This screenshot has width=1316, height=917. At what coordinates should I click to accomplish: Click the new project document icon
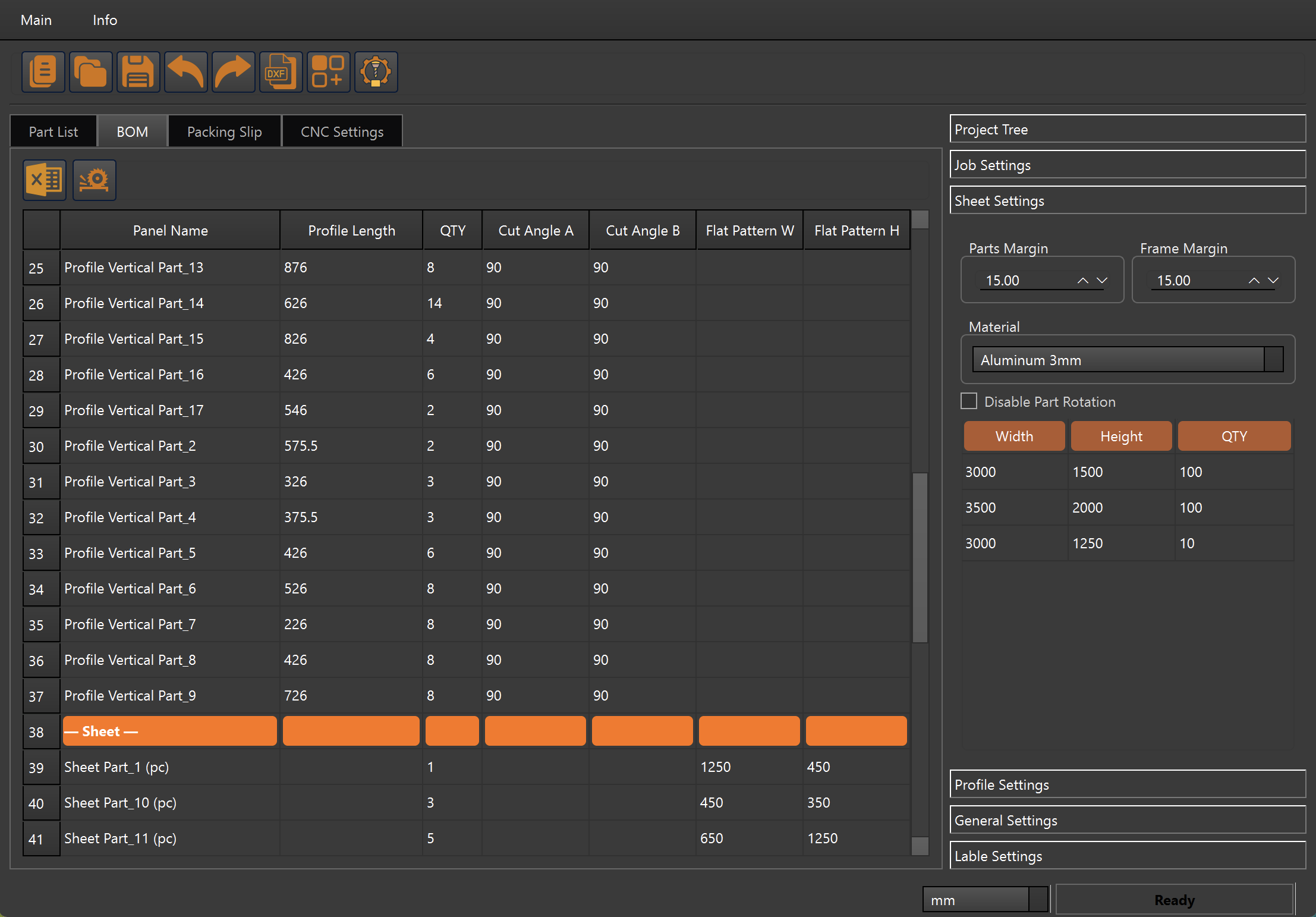(43, 72)
